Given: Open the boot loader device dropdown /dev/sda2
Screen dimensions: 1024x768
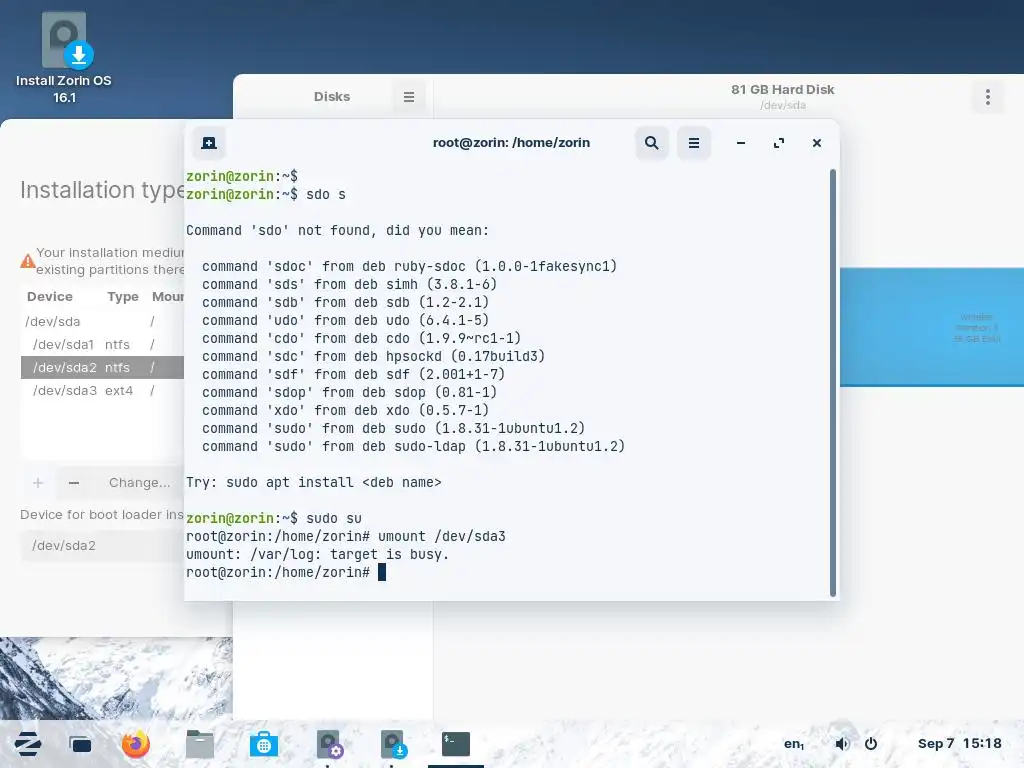Looking at the screenshot, I should [x=103, y=545].
